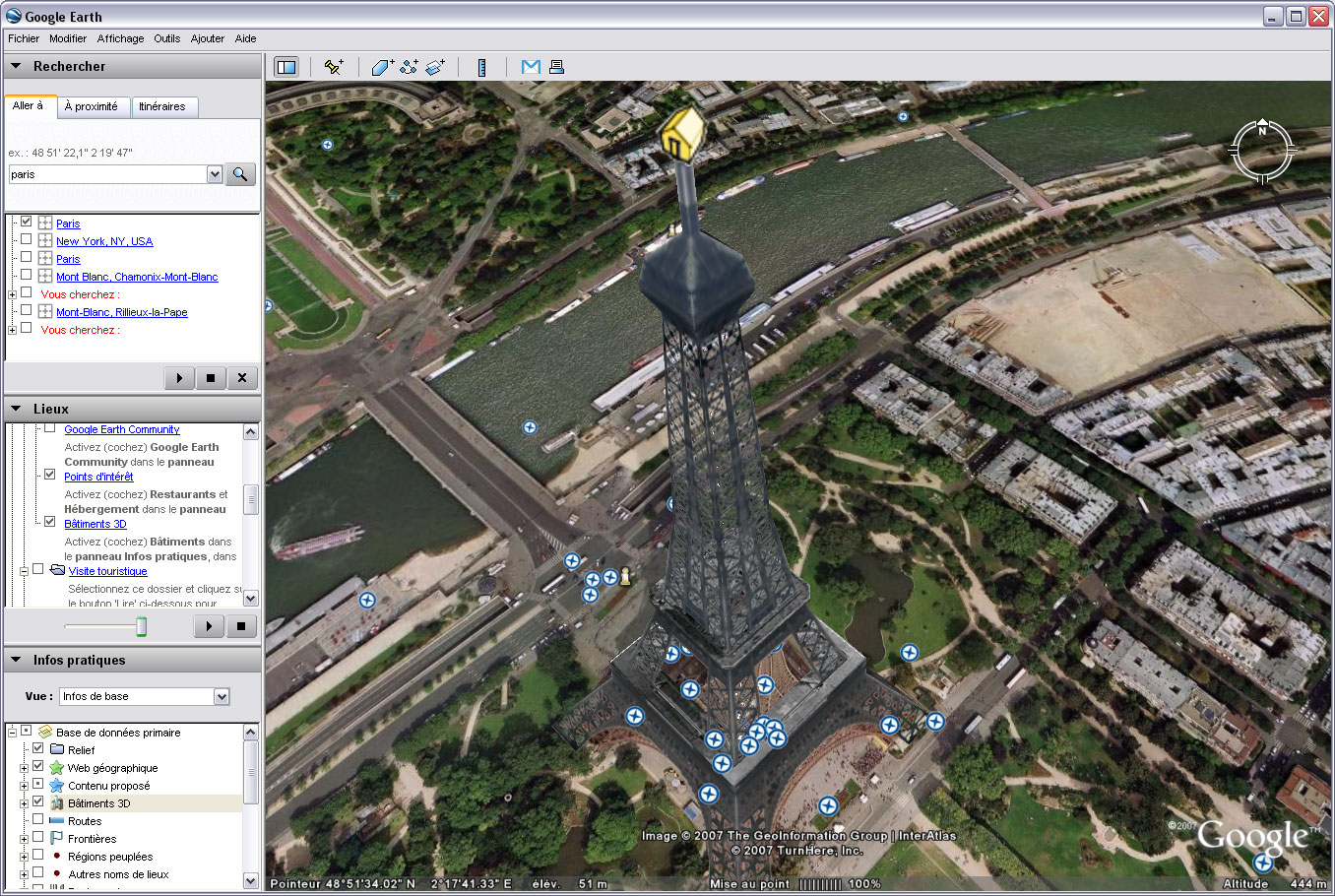
Task: Collapse the Lieux panel
Action: point(16,409)
